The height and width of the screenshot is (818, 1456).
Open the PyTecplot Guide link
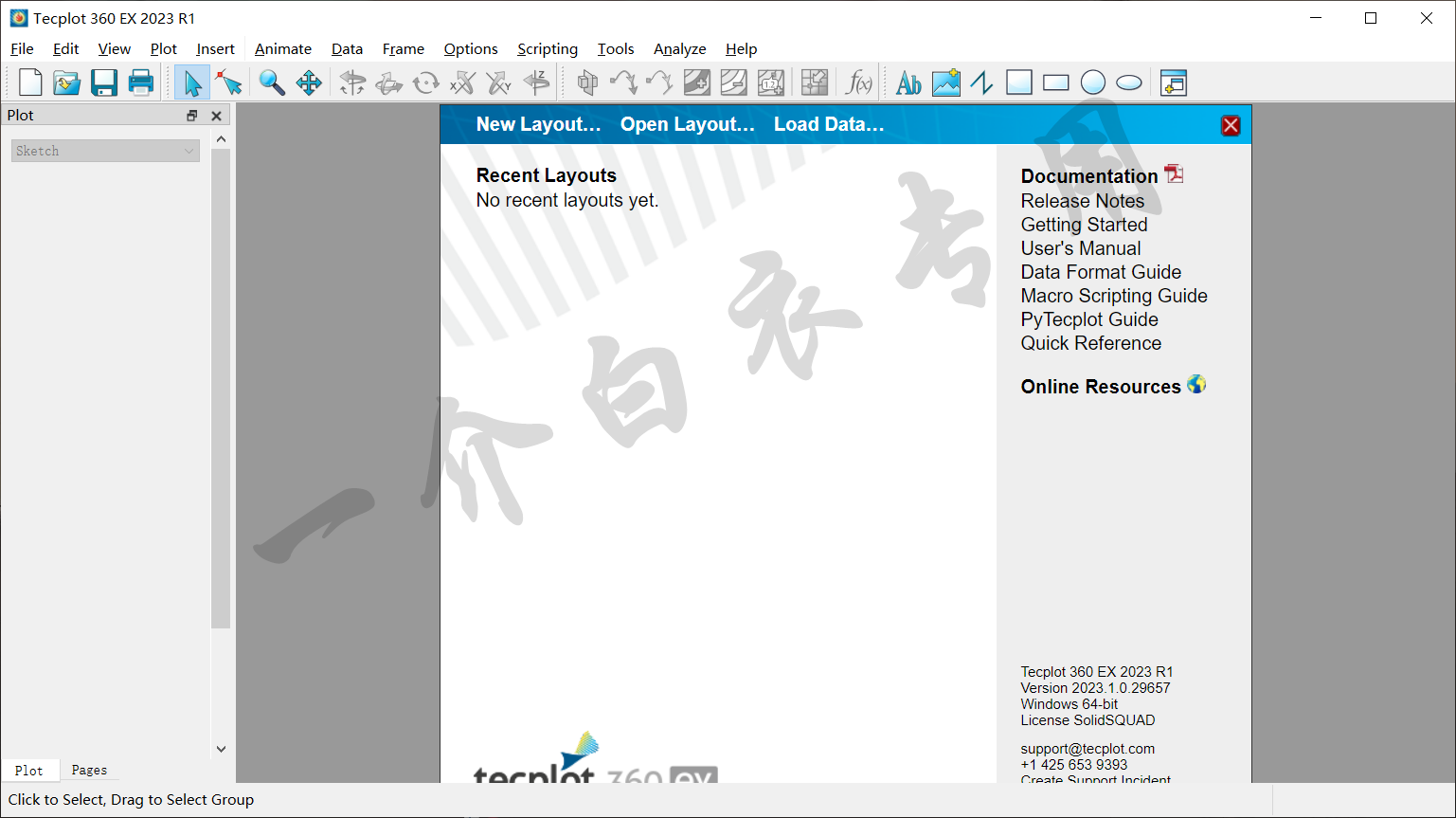1089,319
